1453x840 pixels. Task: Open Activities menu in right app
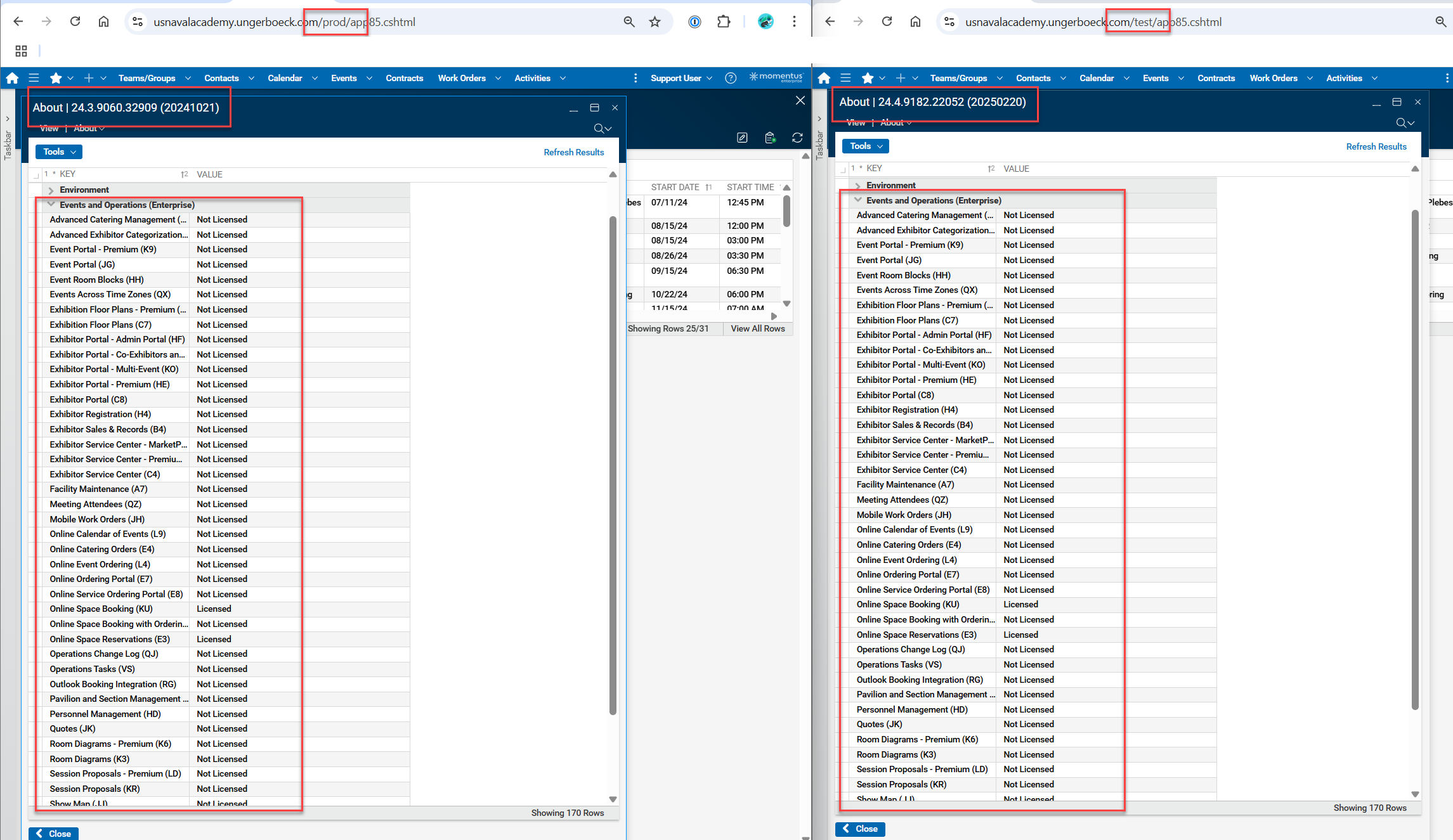(1352, 78)
